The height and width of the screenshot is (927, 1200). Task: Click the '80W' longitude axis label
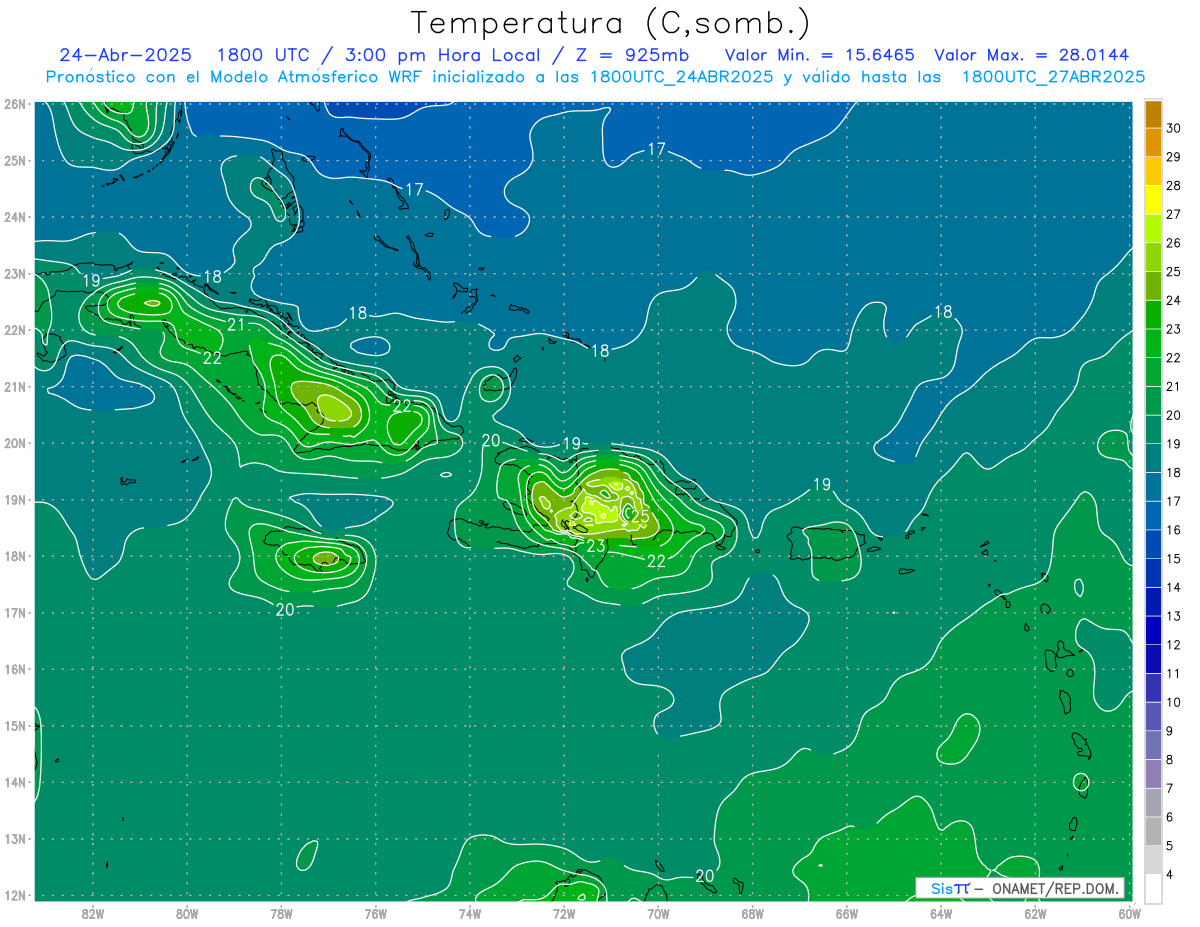click(187, 913)
